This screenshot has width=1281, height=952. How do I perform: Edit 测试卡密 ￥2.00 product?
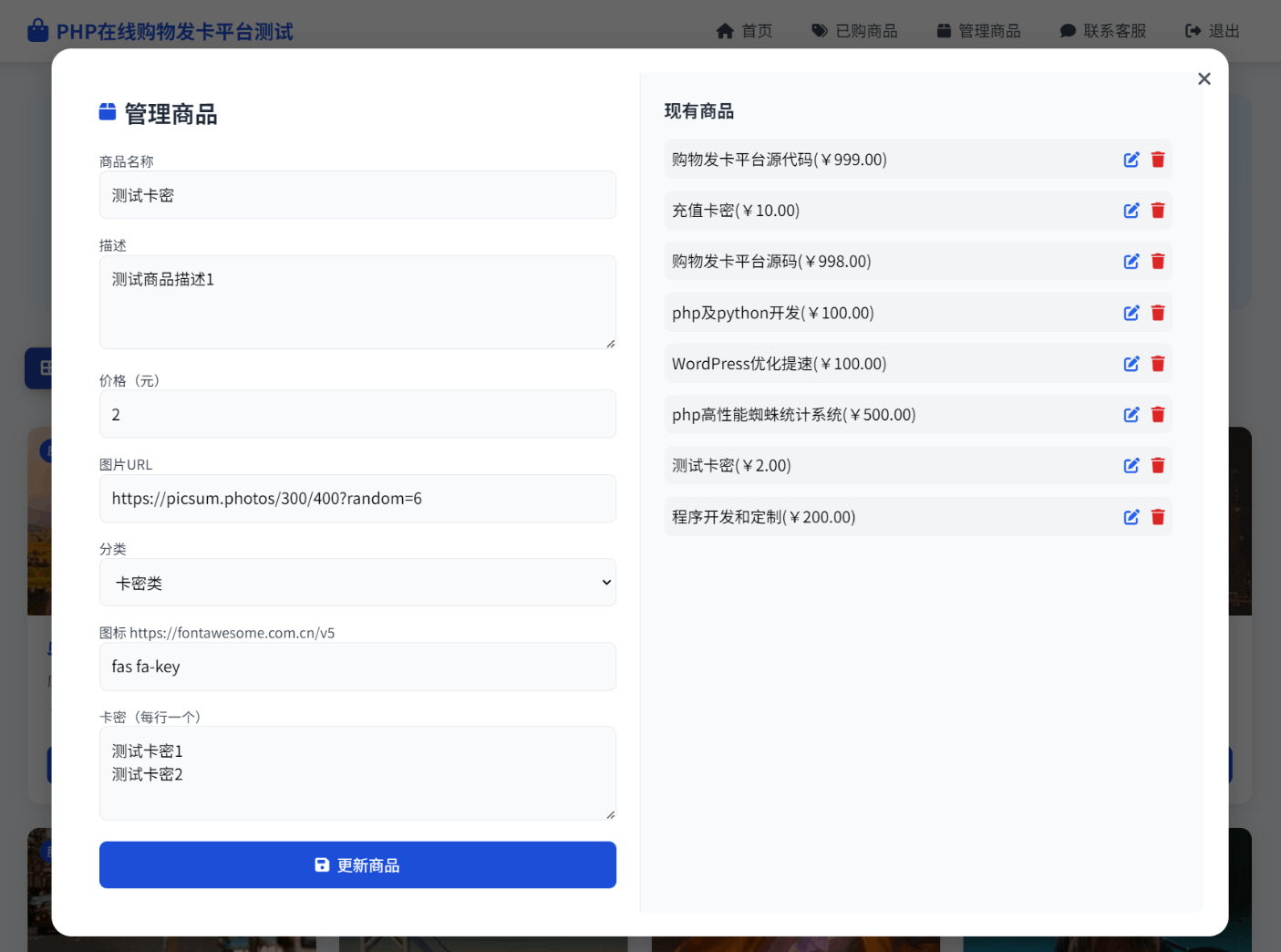[x=1131, y=466]
